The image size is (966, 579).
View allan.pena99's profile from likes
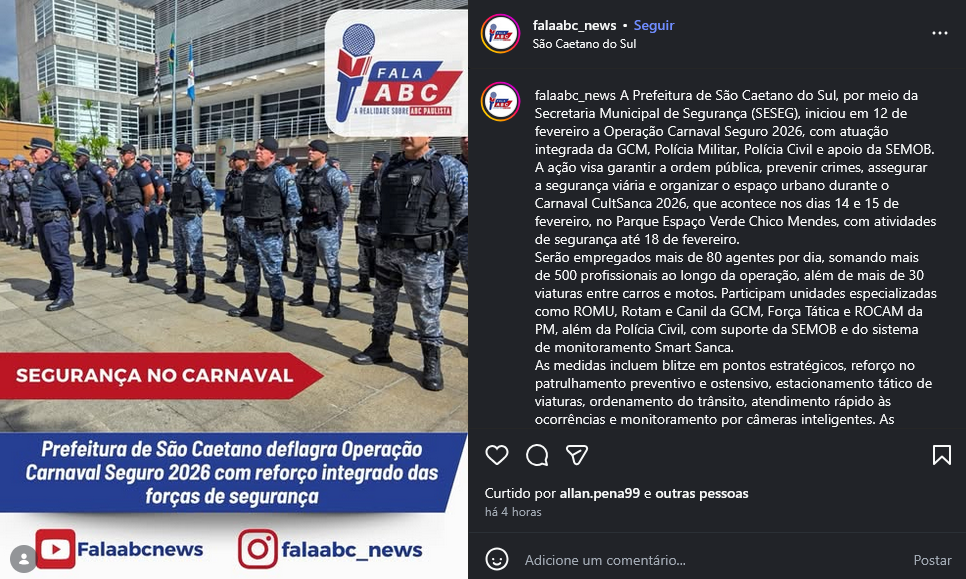599,493
